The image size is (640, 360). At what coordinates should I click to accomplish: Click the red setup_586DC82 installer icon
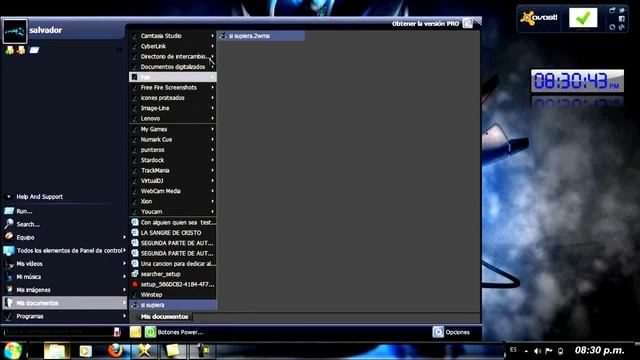pos(135,284)
